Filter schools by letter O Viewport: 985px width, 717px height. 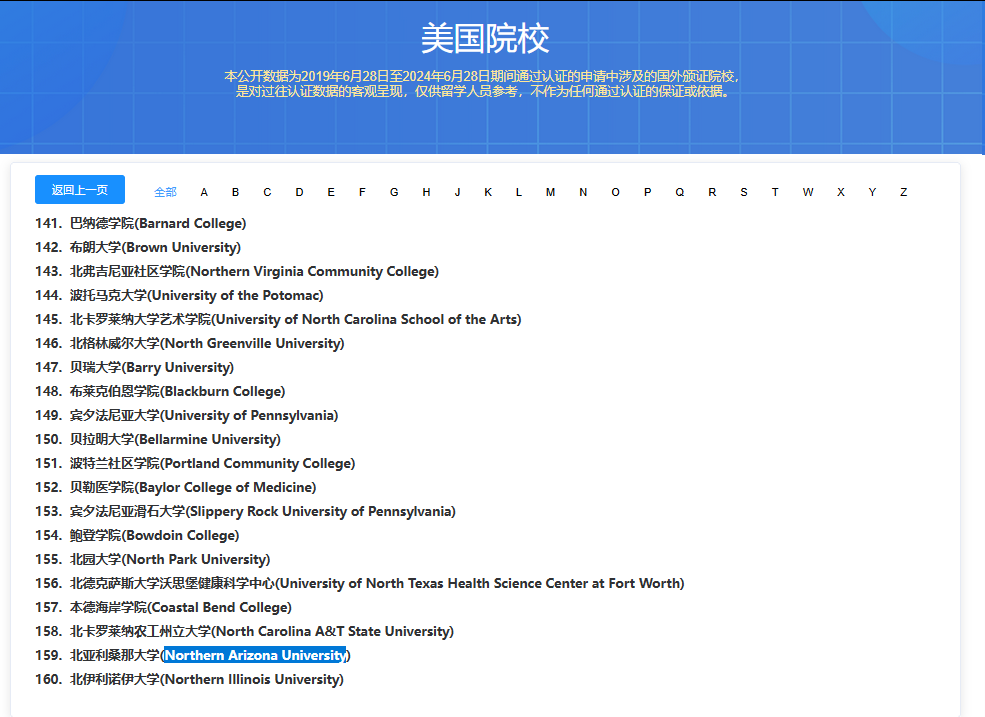point(616,192)
